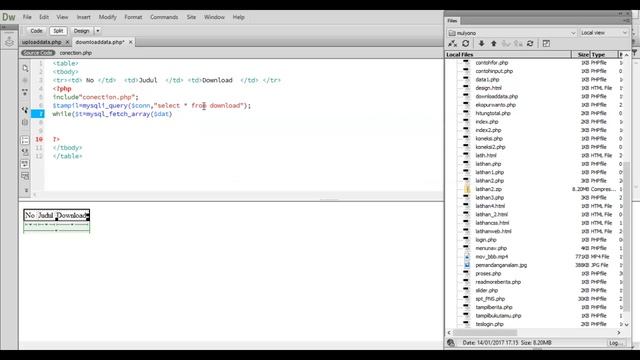Click the Files panel vertical scrollbar
Image resolution: width=640 pixels, height=360 pixels.
[627, 237]
